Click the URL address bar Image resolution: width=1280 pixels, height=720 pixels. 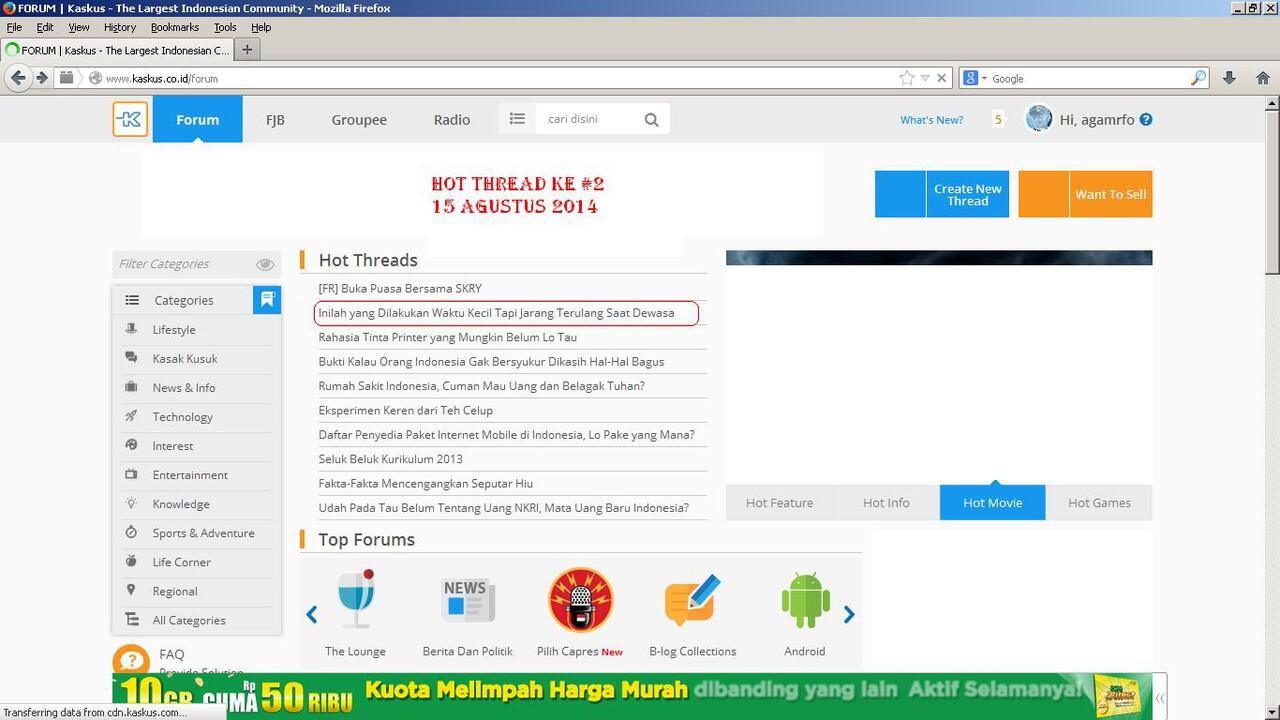coord(500,78)
